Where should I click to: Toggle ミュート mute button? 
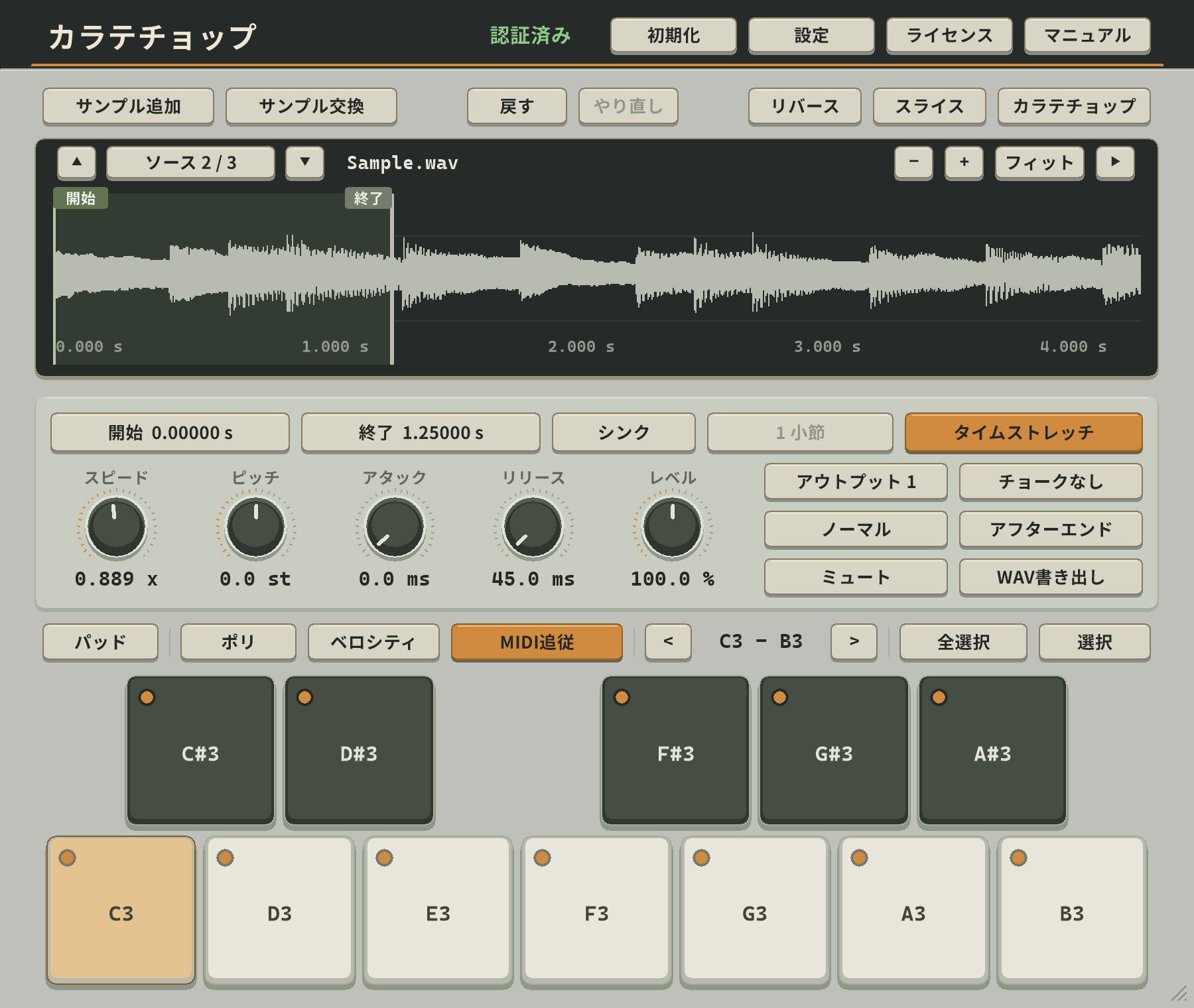(856, 577)
